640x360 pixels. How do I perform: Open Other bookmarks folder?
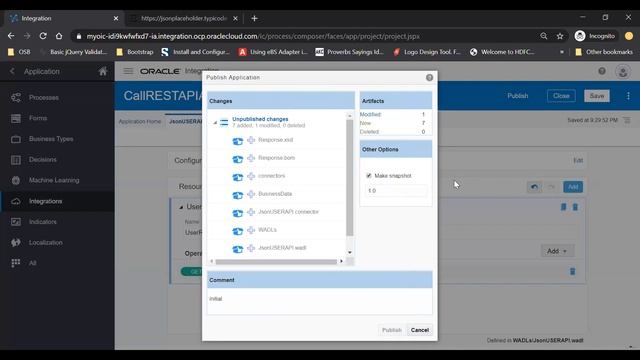pyautogui.click(x=604, y=52)
